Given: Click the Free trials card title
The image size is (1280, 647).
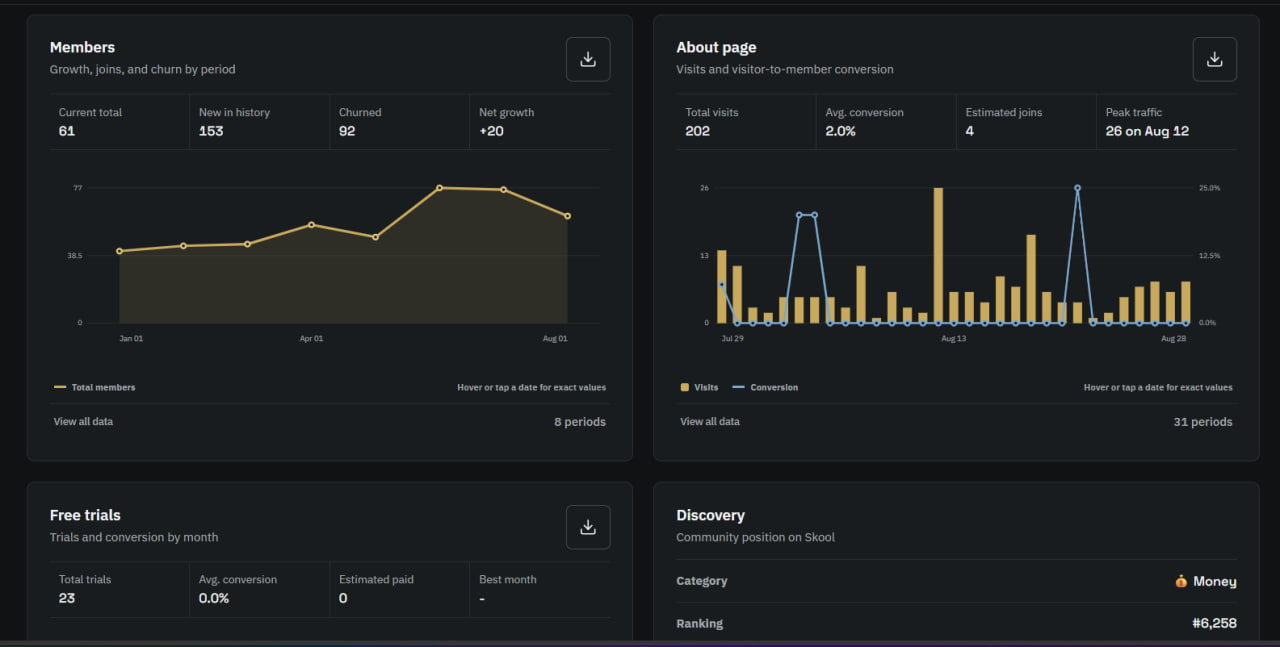Looking at the screenshot, I should (85, 515).
